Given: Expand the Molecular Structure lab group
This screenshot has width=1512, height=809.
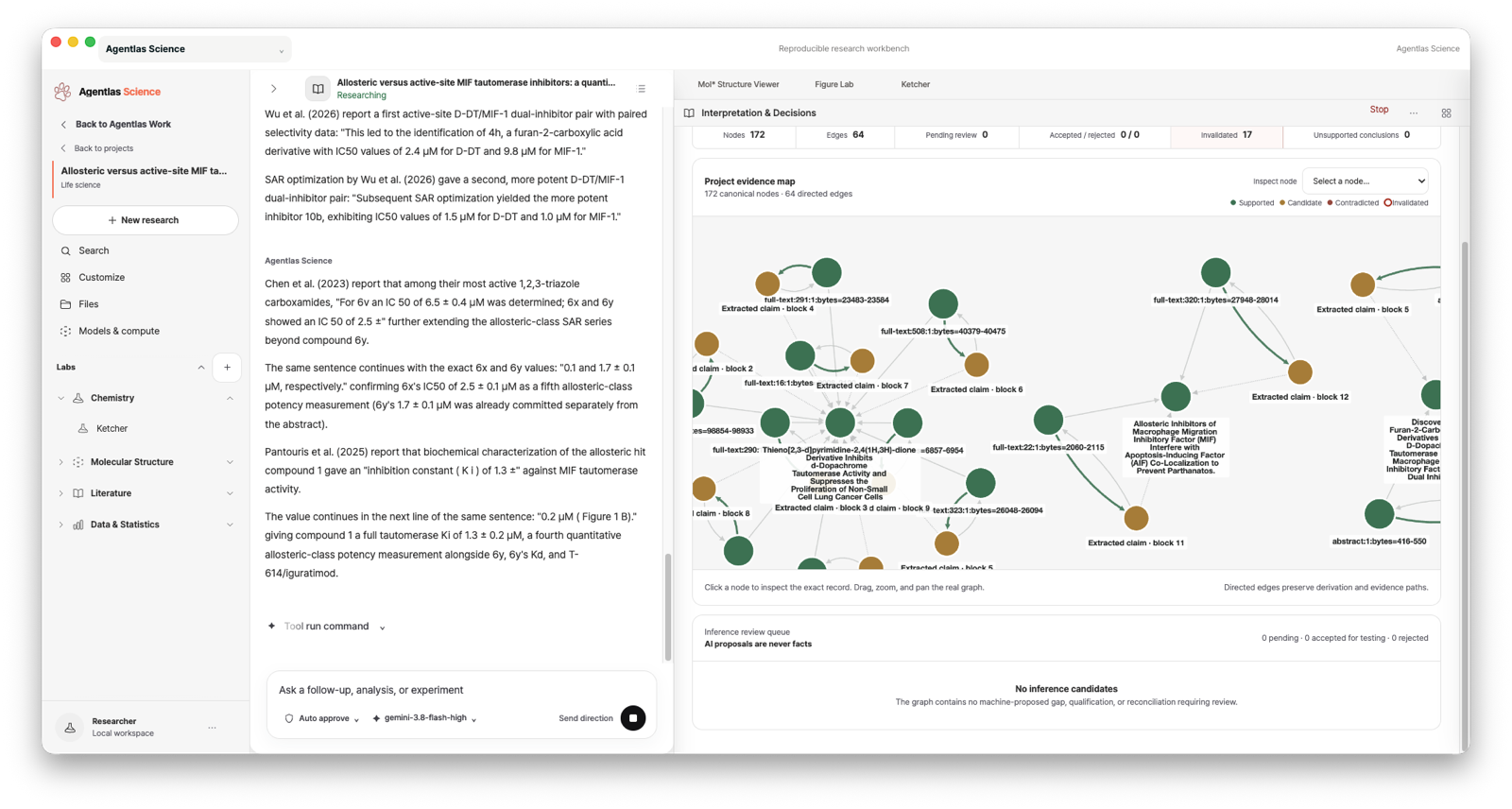Looking at the screenshot, I should pyautogui.click(x=230, y=462).
